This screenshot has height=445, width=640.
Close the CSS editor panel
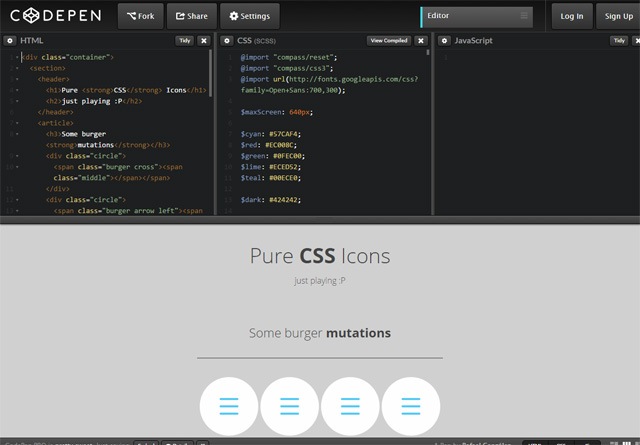point(421,40)
